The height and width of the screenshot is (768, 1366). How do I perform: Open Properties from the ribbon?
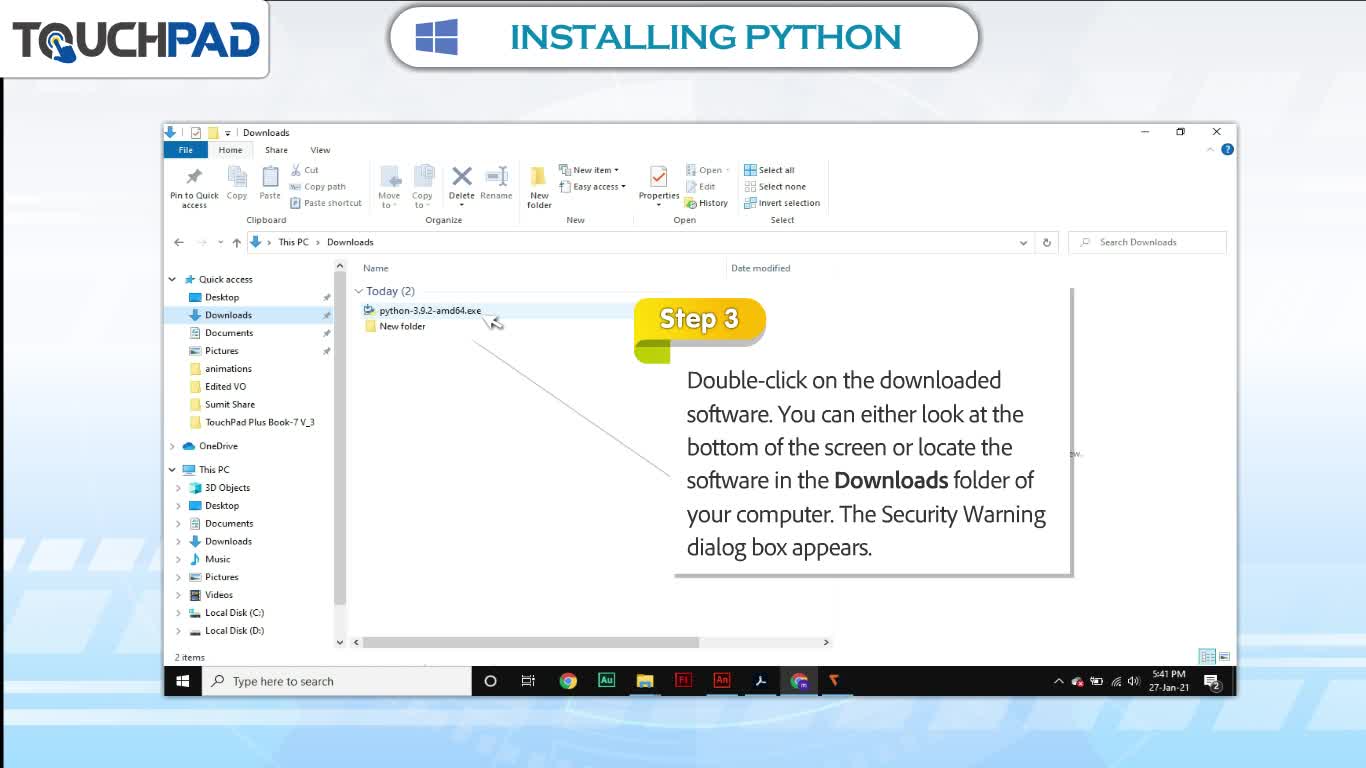tap(659, 184)
